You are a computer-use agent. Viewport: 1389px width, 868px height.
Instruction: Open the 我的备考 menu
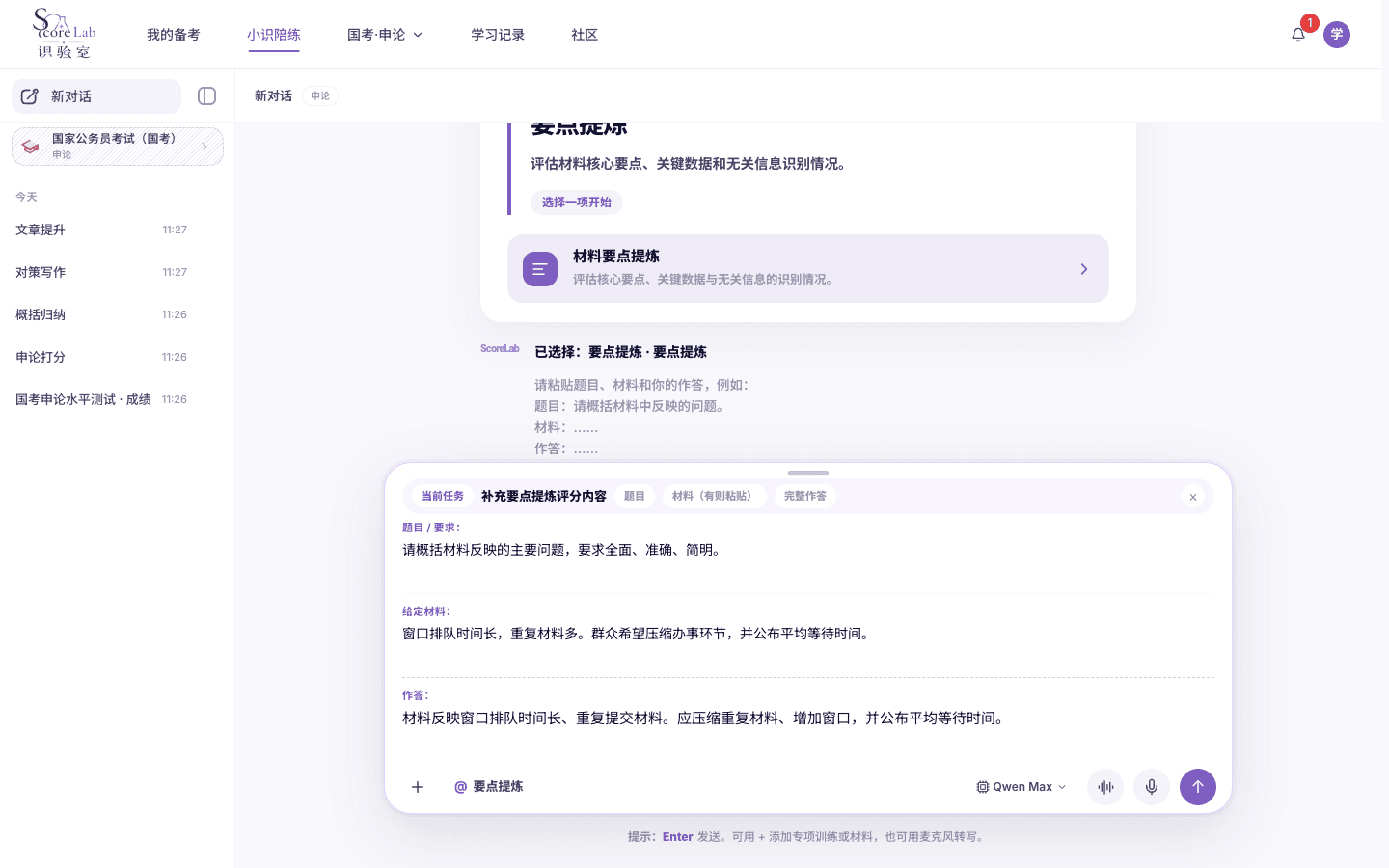pyautogui.click(x=174, y=35)
